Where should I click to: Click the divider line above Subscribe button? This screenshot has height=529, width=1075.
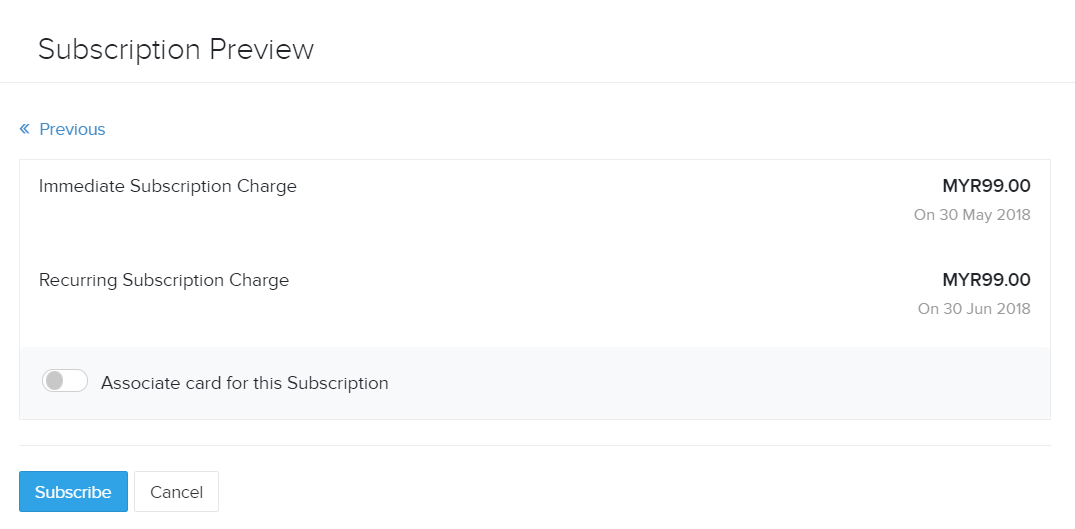[534, 445]
